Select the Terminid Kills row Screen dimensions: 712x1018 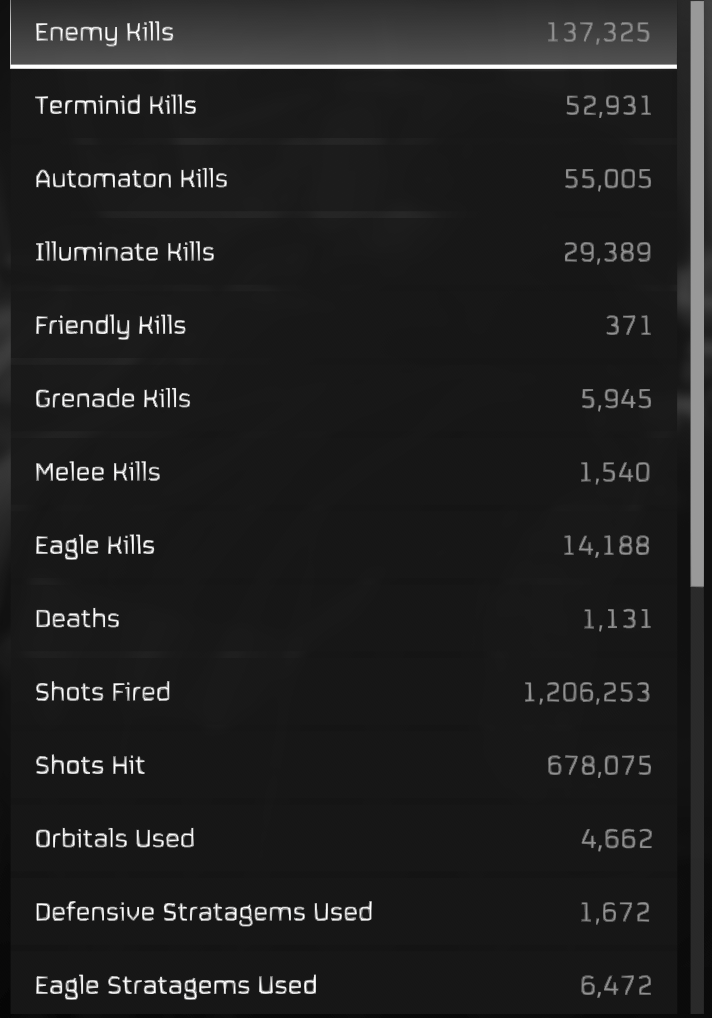point(343,105)
